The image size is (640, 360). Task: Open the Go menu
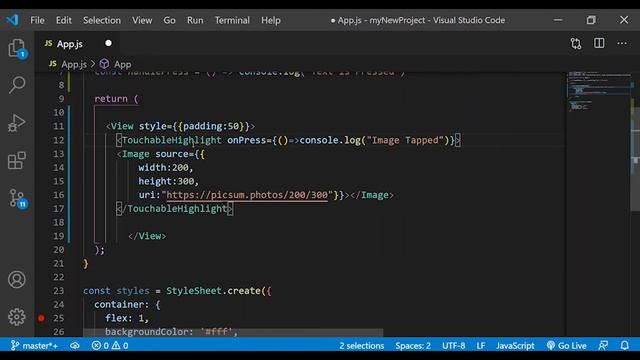pyautogui.click(x=169, y=20)
